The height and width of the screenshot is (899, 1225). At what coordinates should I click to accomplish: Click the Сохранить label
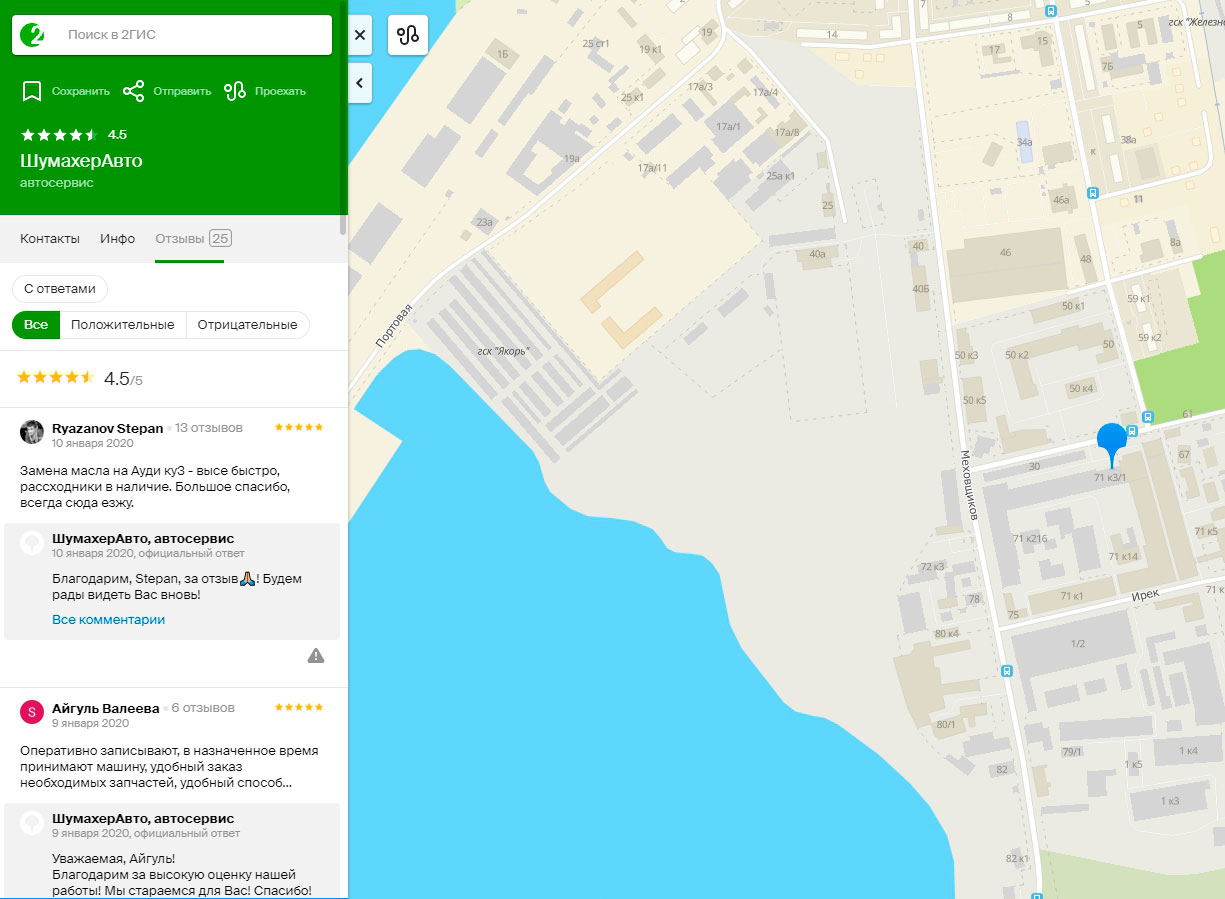tap(81, 91)
